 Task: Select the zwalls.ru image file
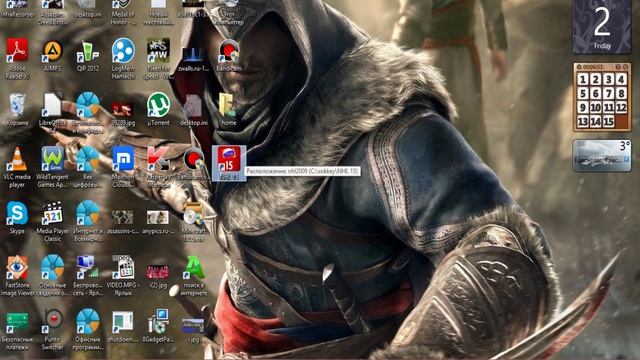[193, 55]
